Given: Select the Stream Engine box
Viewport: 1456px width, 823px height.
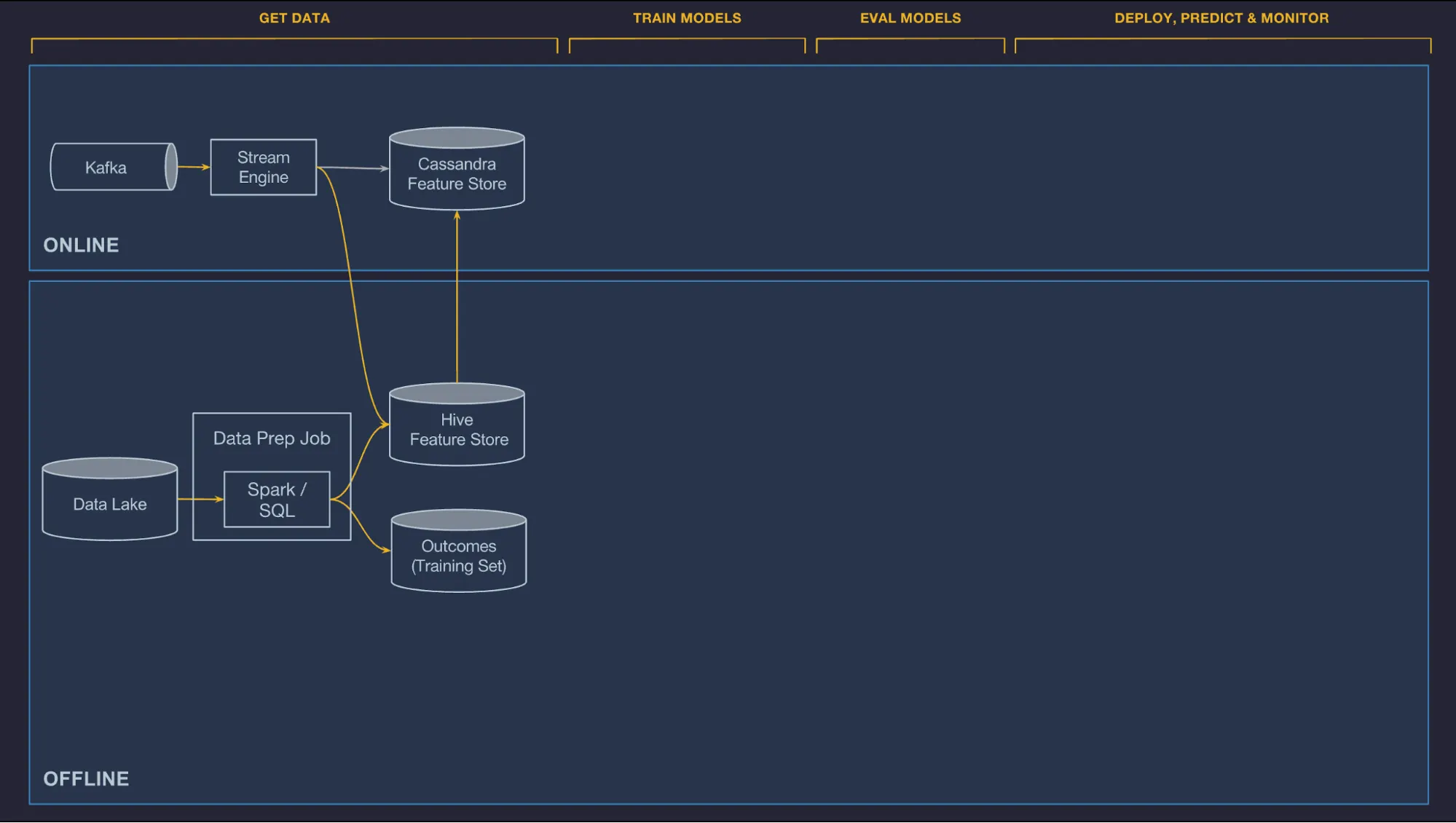Looking at the screenshot, I should [x=264, y=168].
